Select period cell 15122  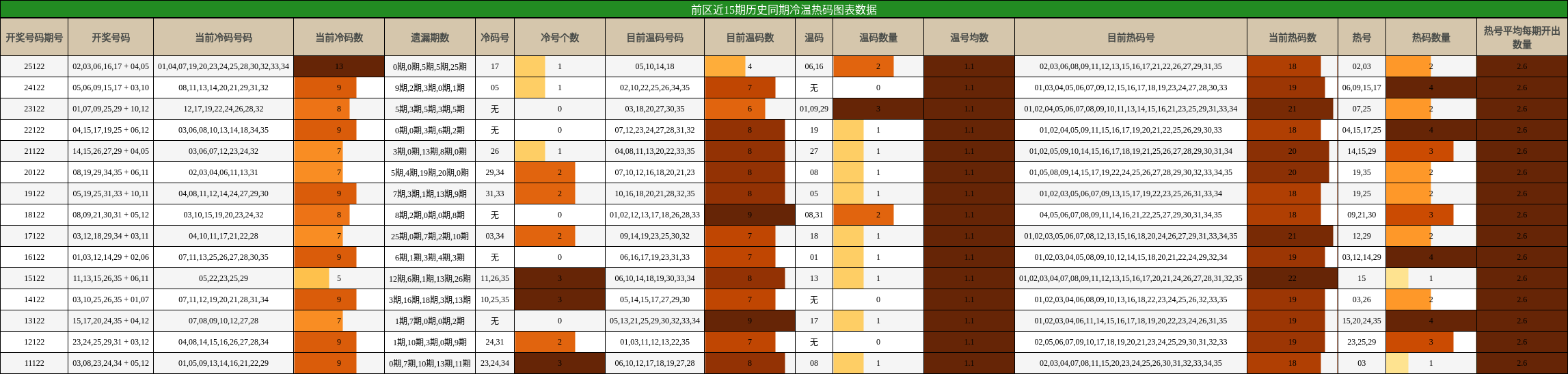click(x=34, y=278)
